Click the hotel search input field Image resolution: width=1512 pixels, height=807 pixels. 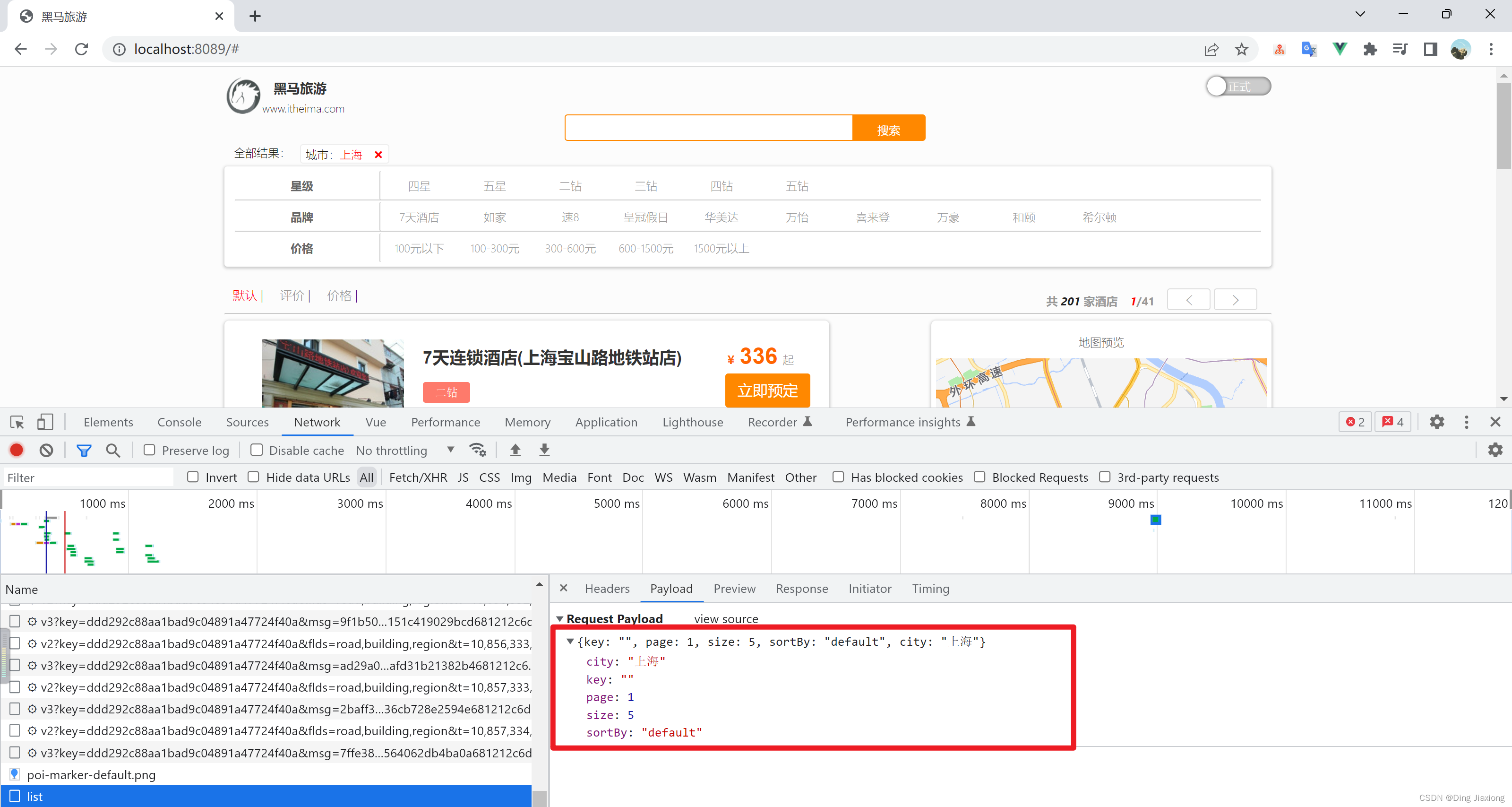708,128
